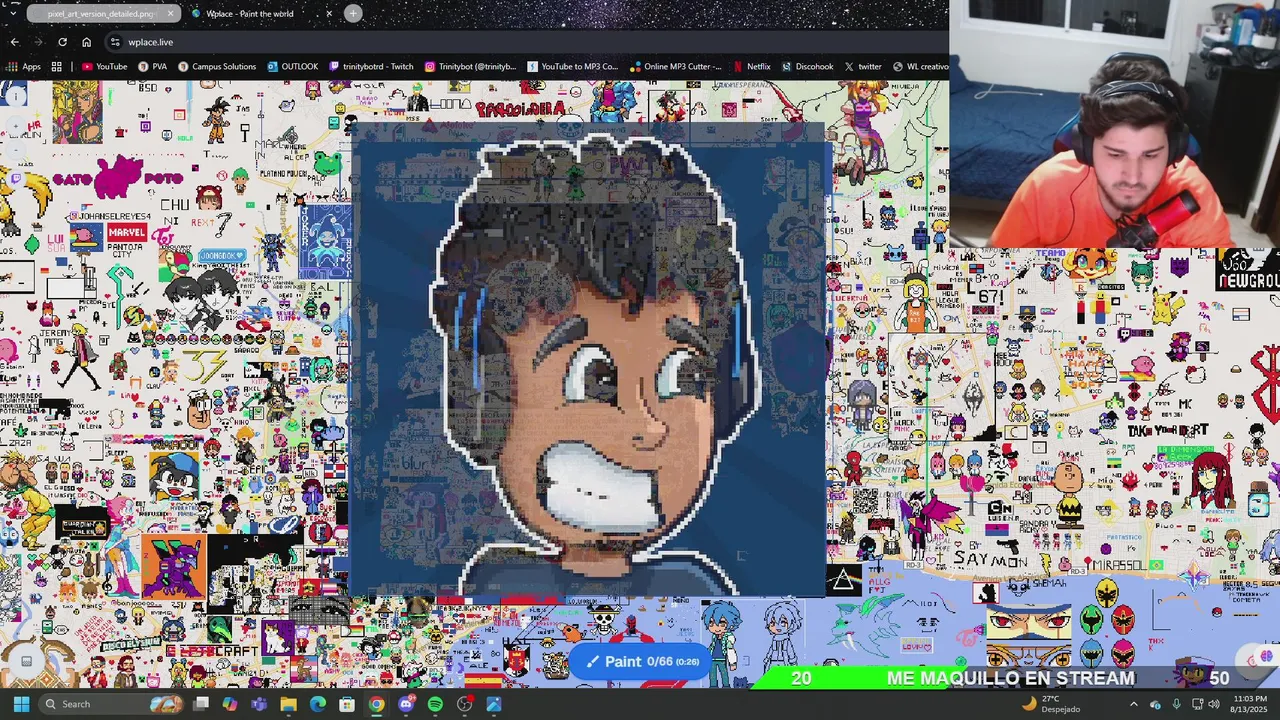Open a new browser tab
Screen dimensions: 1280x720
click(353, 13)
